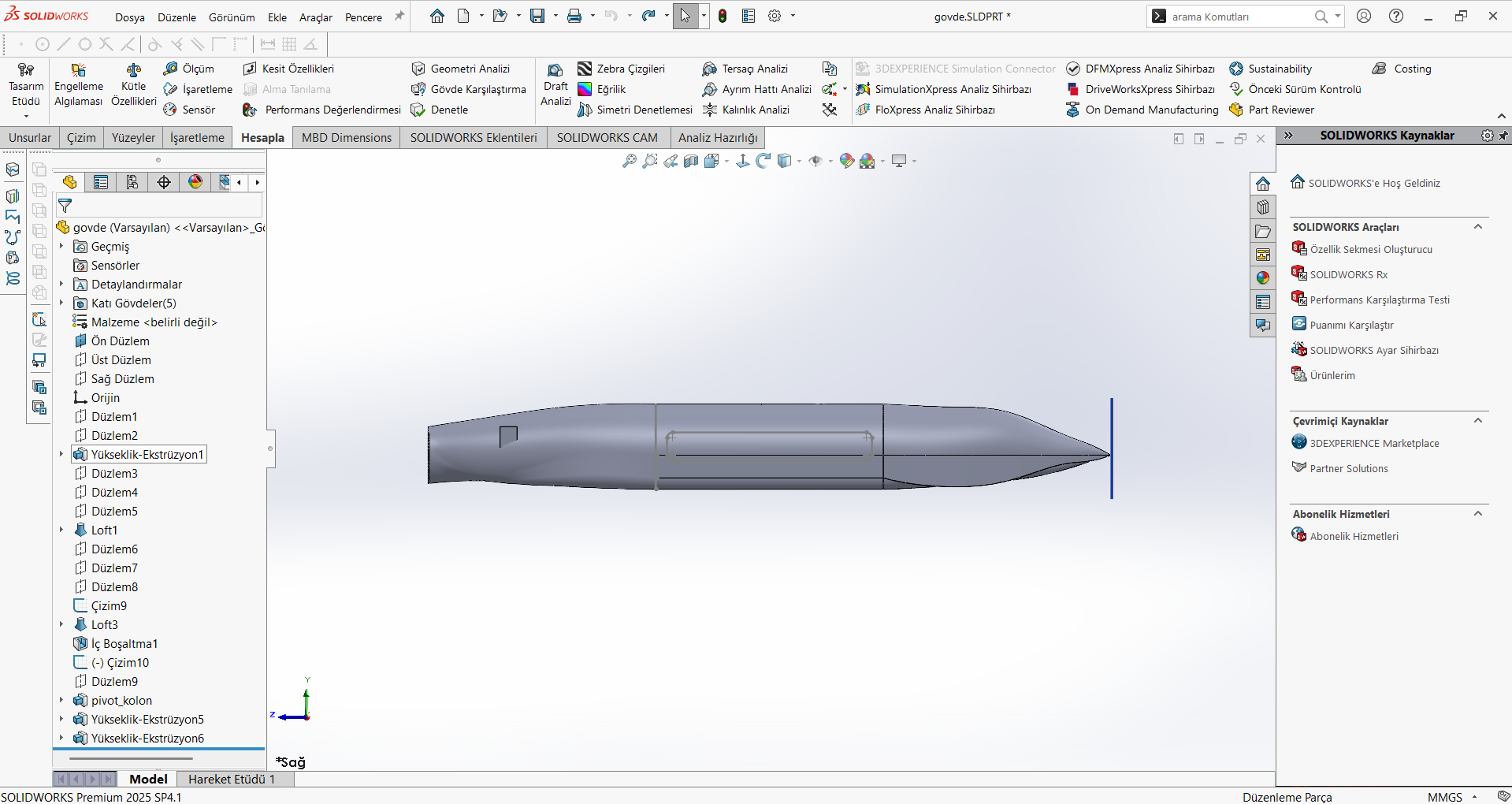
Task: Run Simetri Denetlemesi
Action: coord(635,110)
